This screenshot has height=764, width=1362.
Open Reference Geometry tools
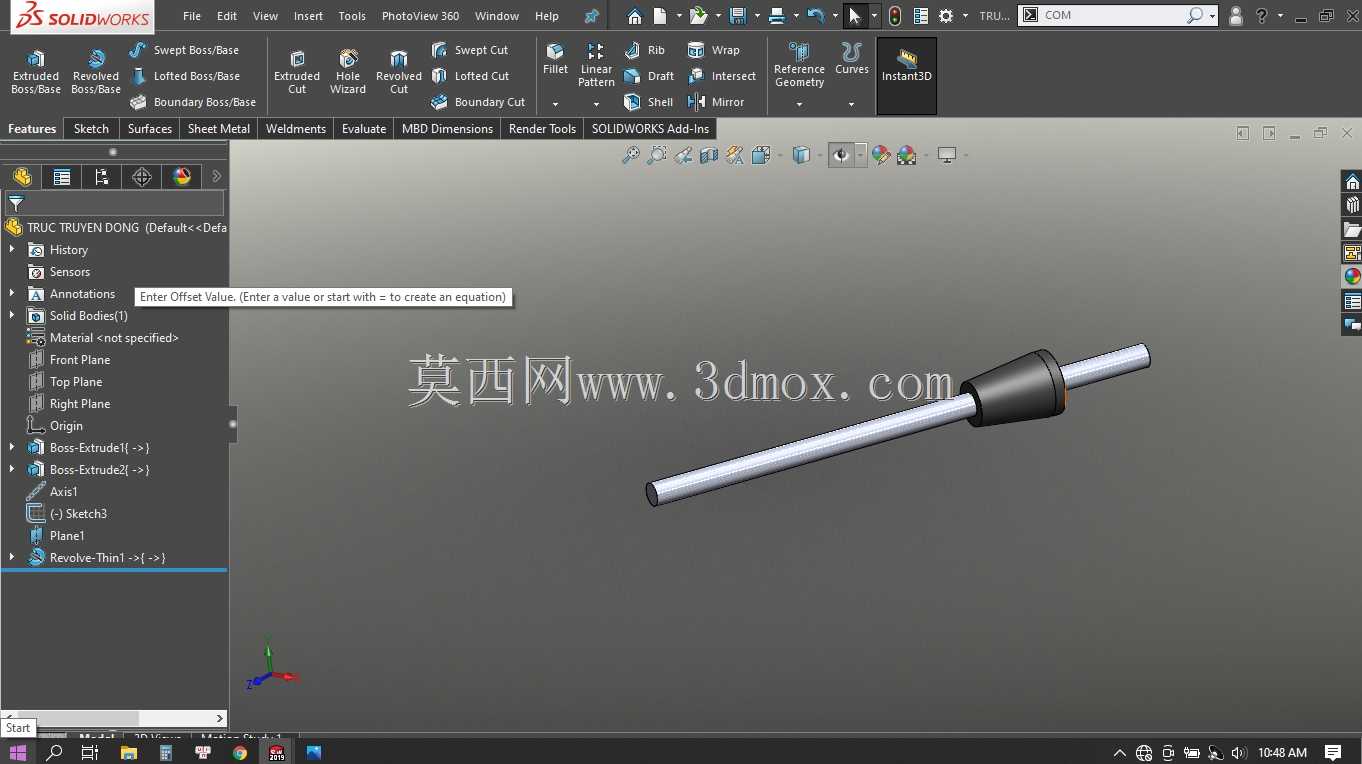click(x=799, y=65)
